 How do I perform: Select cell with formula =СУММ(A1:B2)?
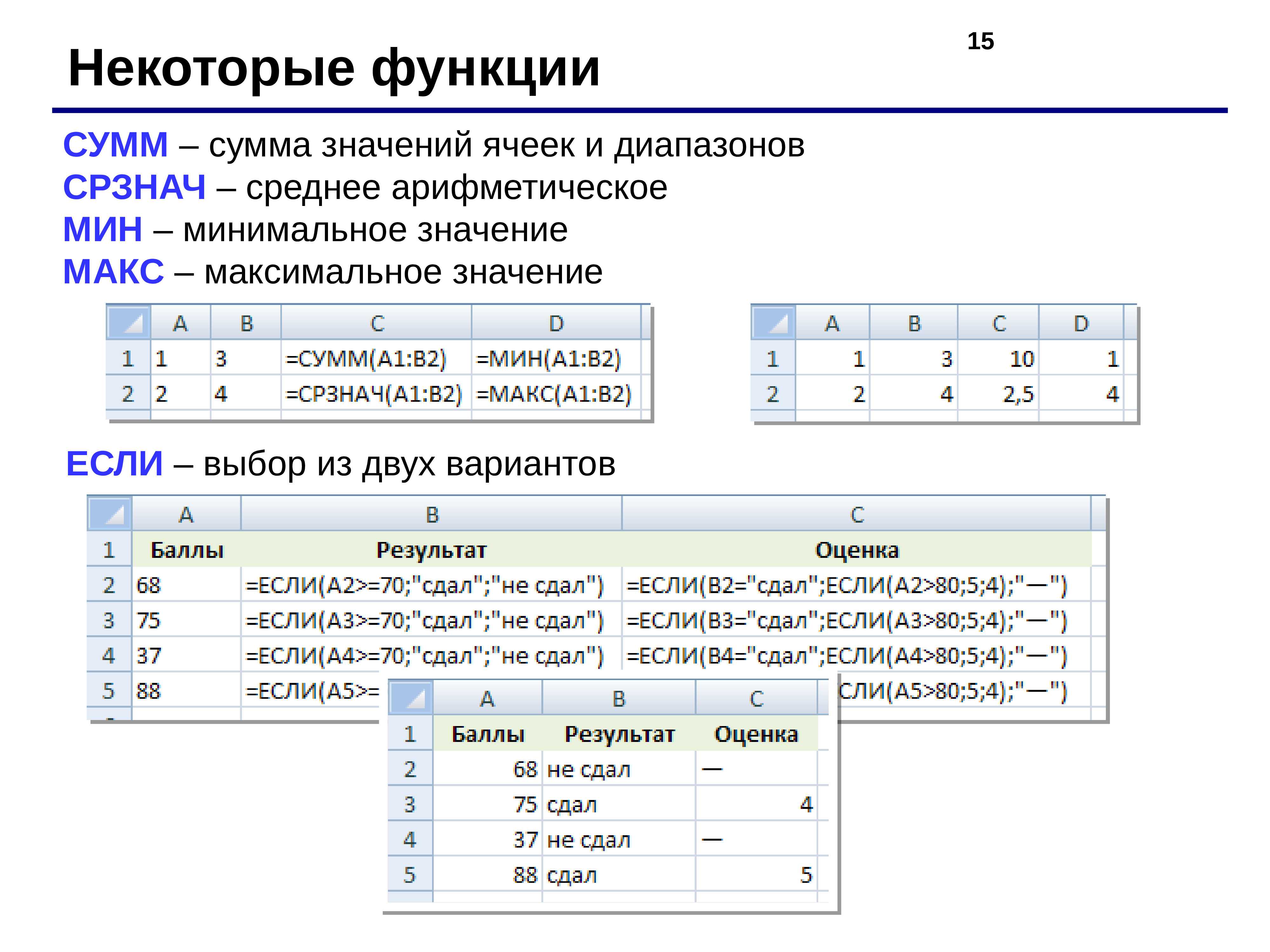(x=376, y=358)
